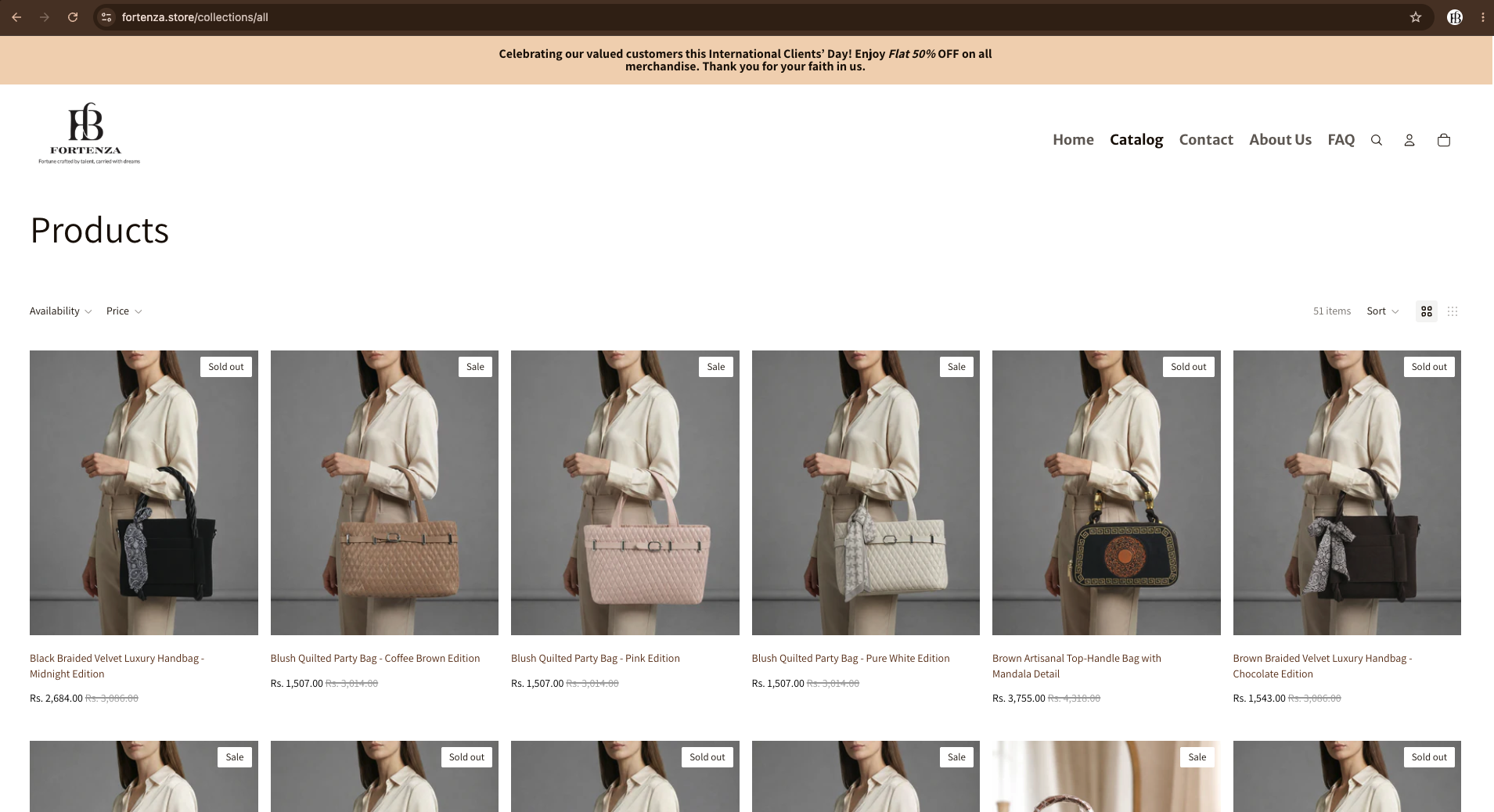The width and height of the screenshot is (1494, 812).
Task: Click the Sold out badge on Midnight Edition handbag
Action: pyautogui.click(x=226, y=367)
